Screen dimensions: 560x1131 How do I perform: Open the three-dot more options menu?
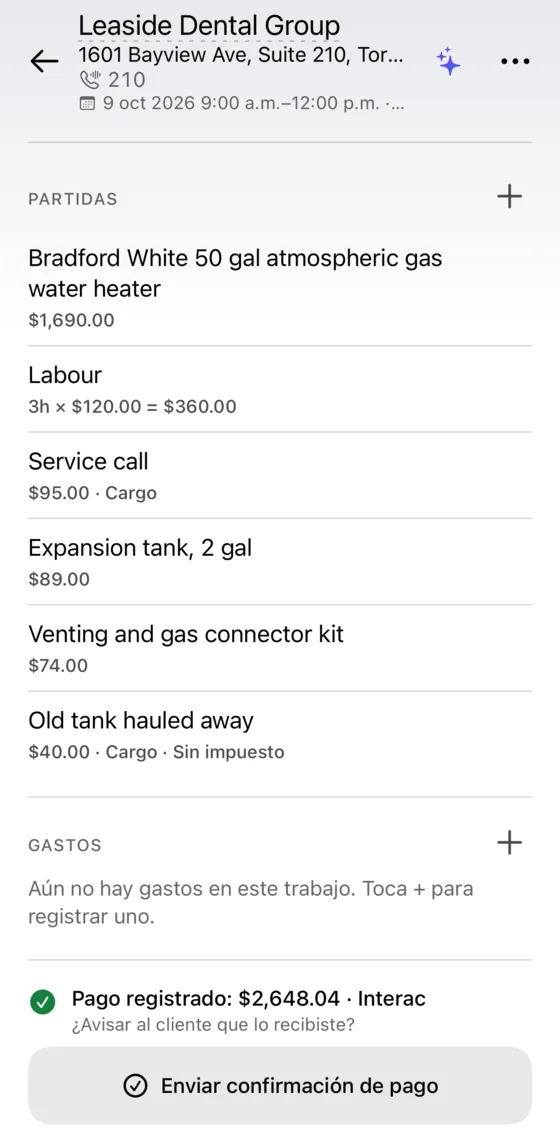click(515, 62)
